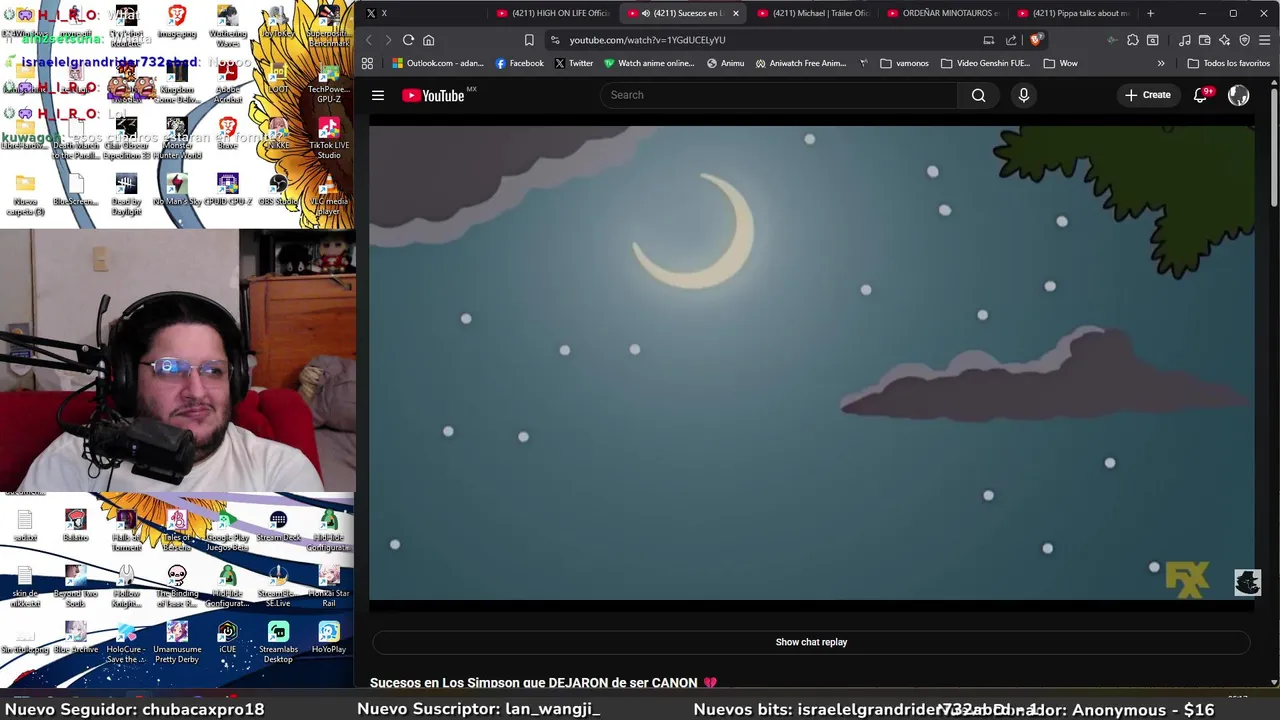The image size is (1280, 720).
Task: Expand the Video Genshin bookmarks folder
Action: point(985,63)
